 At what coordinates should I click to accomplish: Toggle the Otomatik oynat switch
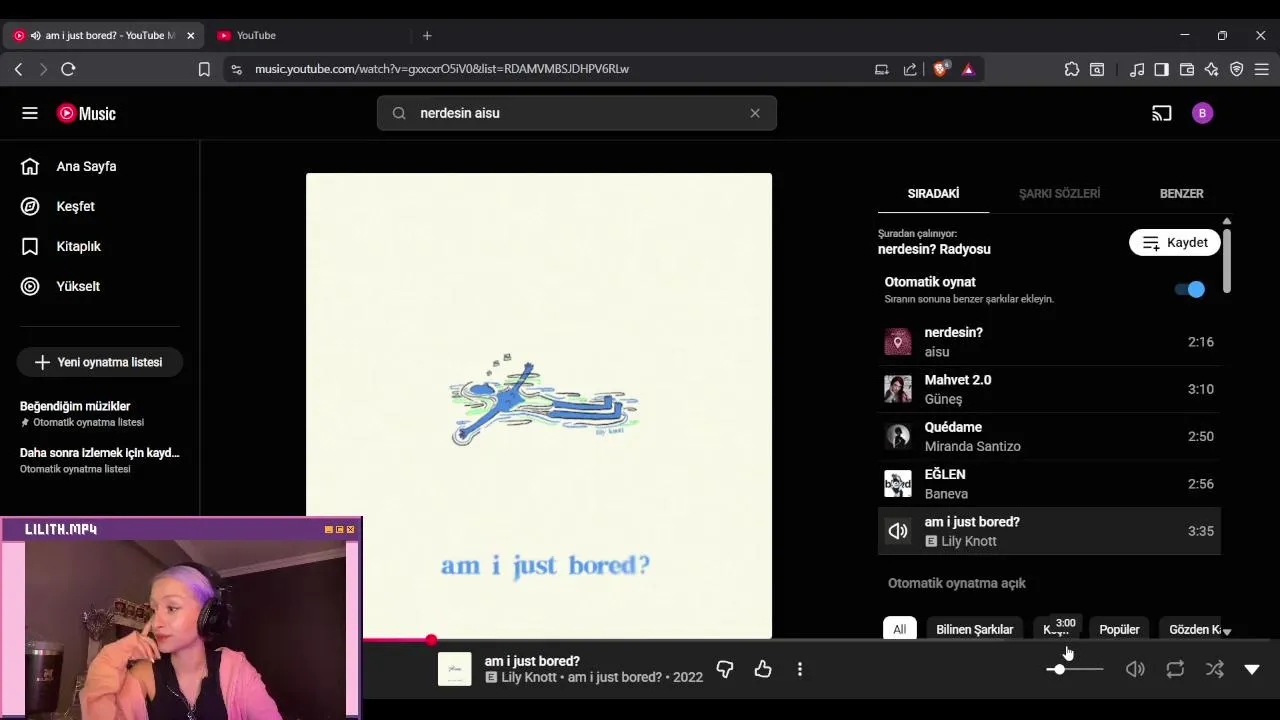(x=1189, y=289)
